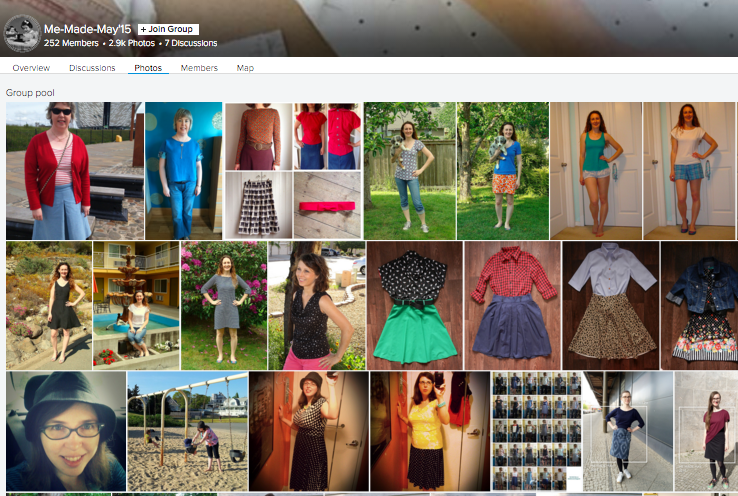The width and height of the screenshot is (738, 496).
Task: Open photo of woman in maroon top and black skirt
Action: click(706, 431)
